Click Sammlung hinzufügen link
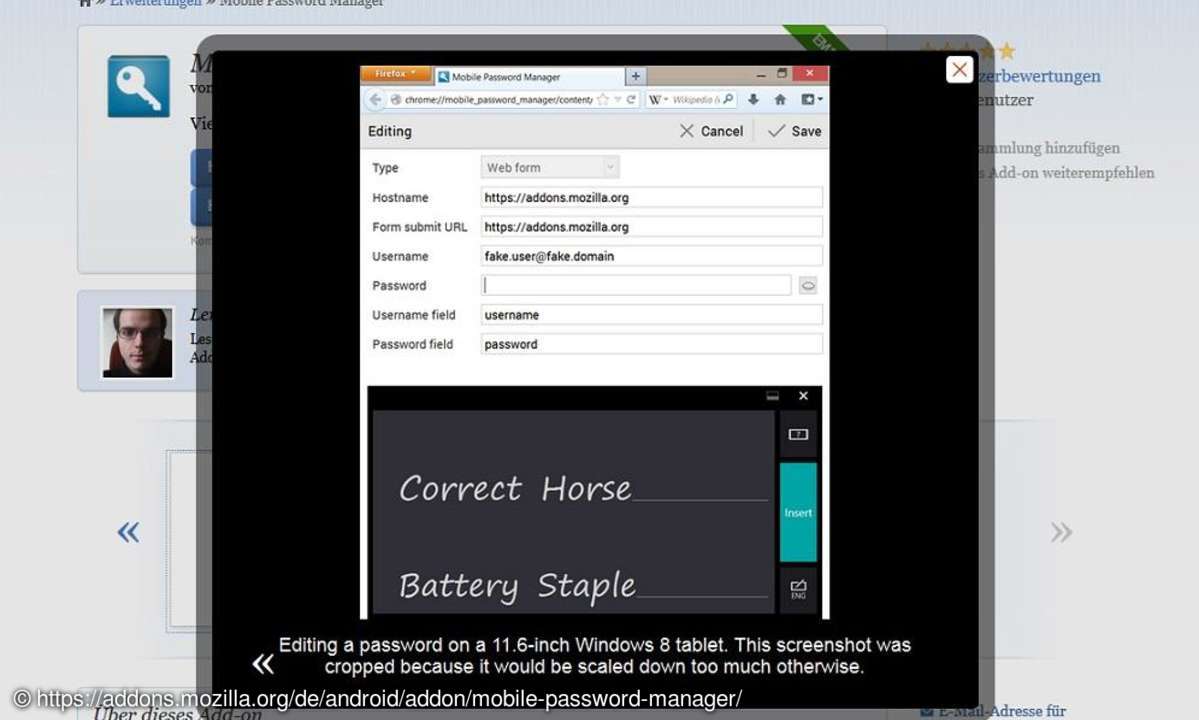Image resolution: width=1199 pixels, height=720 pixels. 1050,148
